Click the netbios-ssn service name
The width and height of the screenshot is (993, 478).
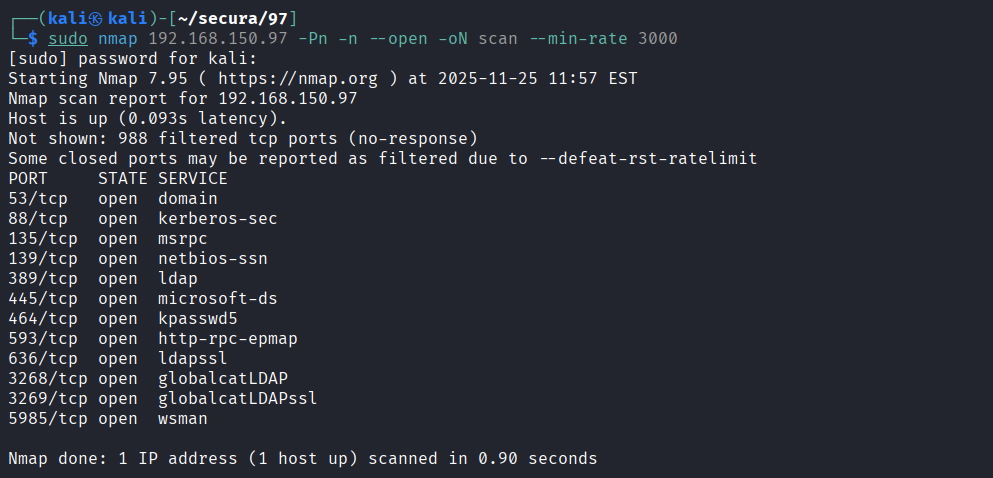212,258
